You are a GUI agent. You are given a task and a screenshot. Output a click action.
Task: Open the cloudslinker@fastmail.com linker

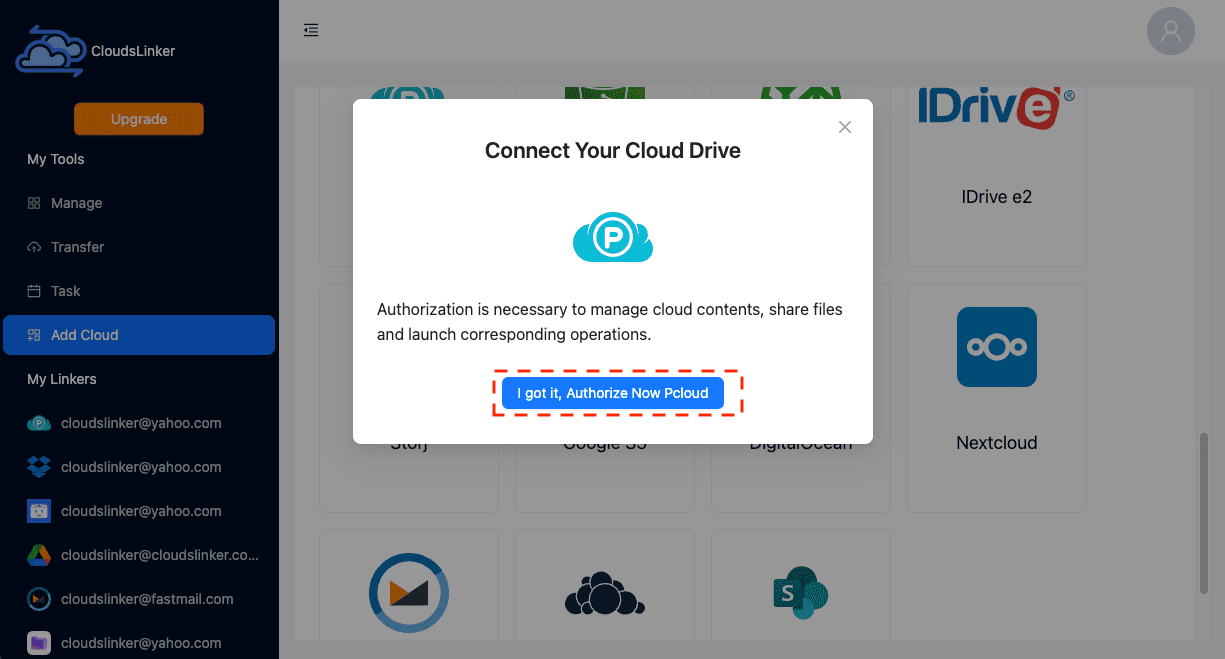coord(139,599)
